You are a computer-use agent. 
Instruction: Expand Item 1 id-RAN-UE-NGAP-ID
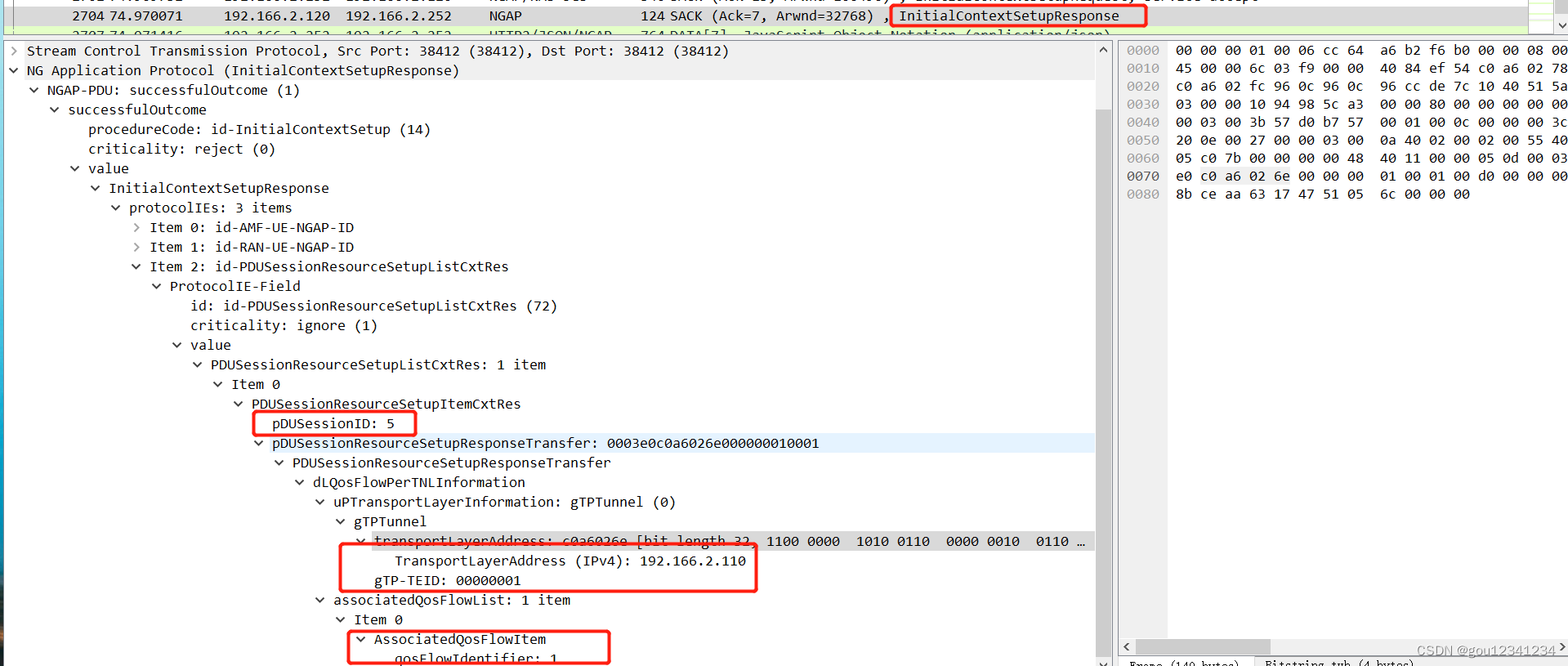[136, 247]
